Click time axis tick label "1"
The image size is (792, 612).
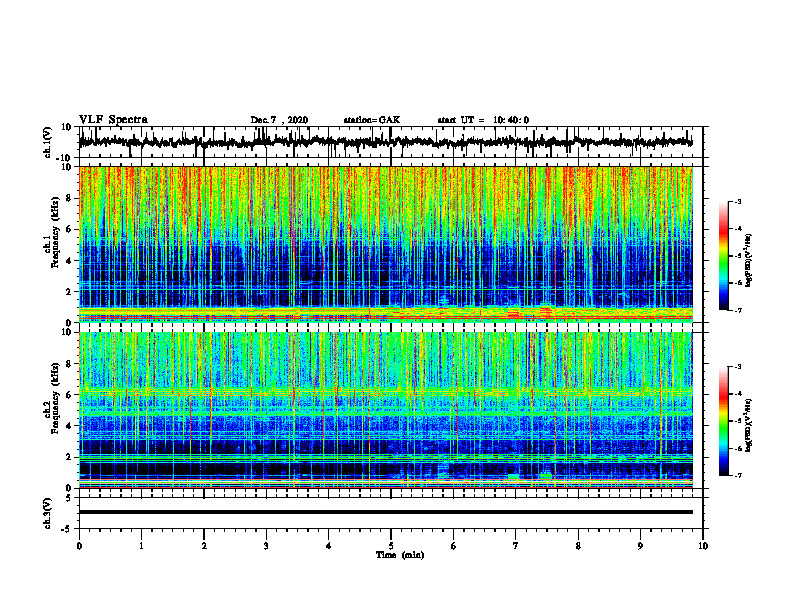141,546
